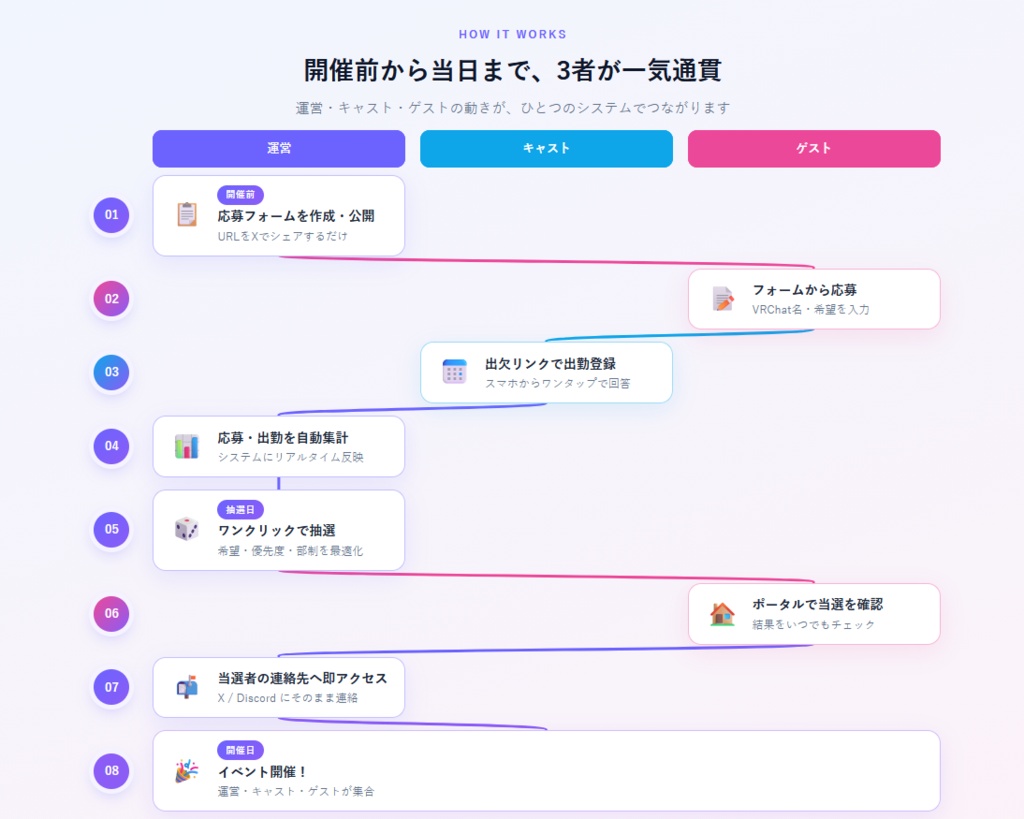Select step circle 04
1024x819 pixels.
(x=112, y=446)
